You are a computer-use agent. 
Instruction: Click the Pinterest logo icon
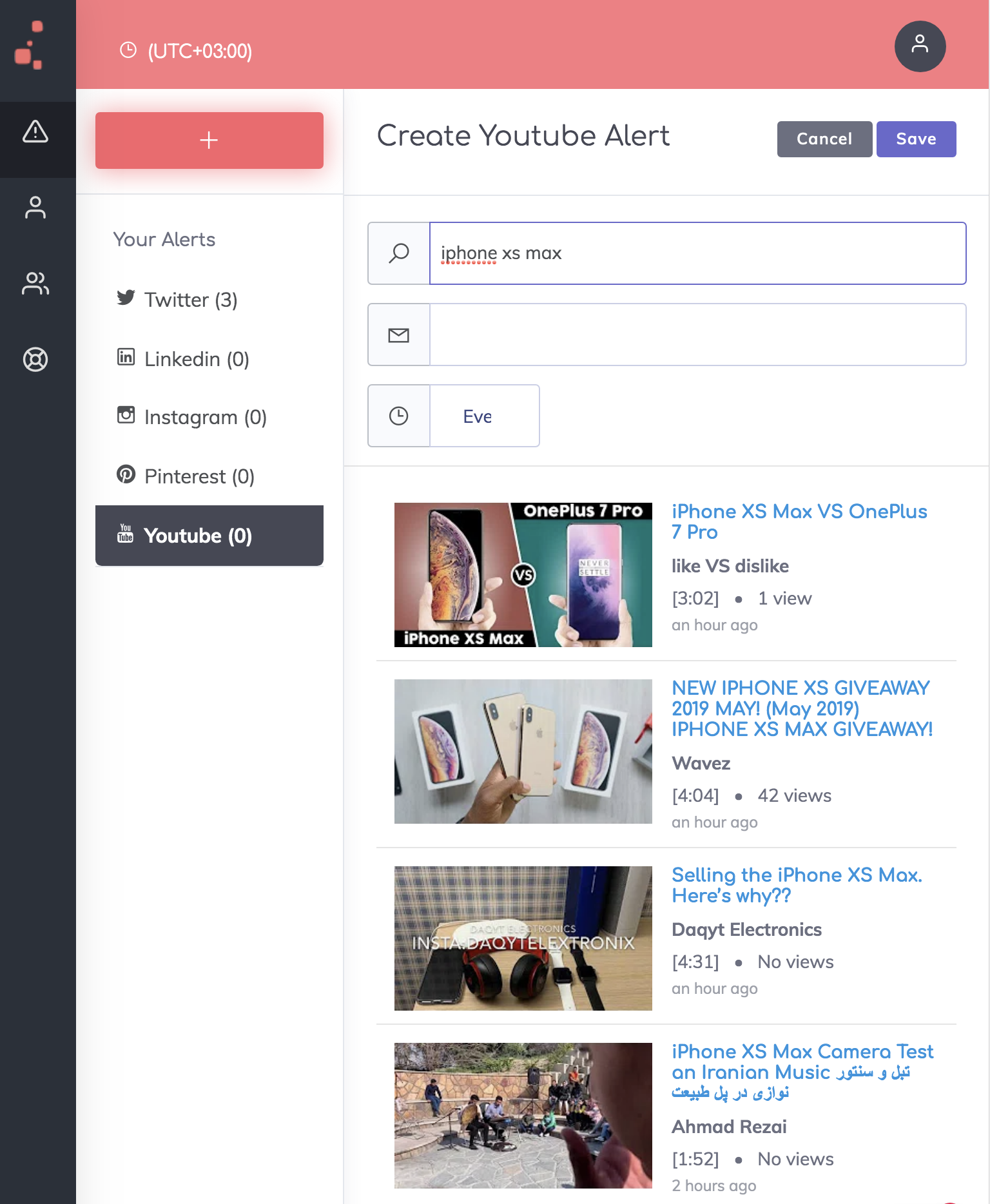(x=126, y=474)
